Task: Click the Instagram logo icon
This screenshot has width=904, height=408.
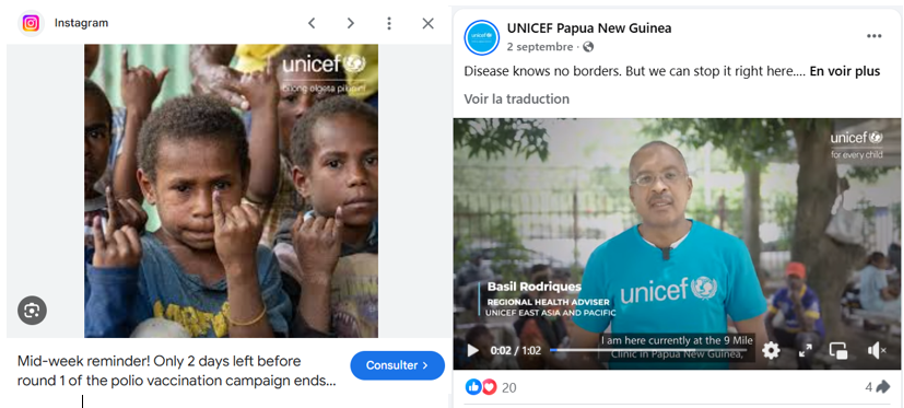Action: (x=31, y=24)
